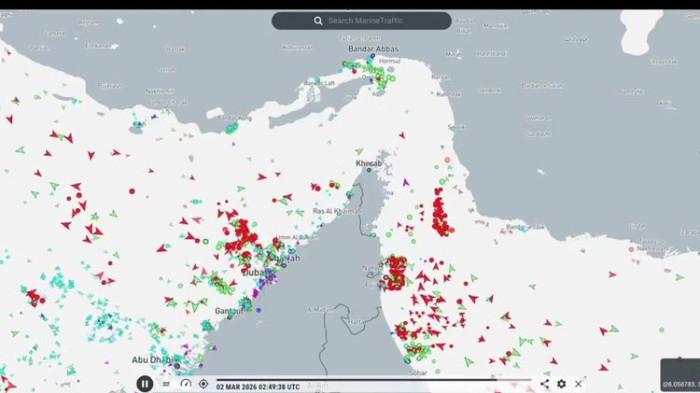Click the Abu Dhabi city label
This screenshot has height=393, width=700.
click(153, 360)
